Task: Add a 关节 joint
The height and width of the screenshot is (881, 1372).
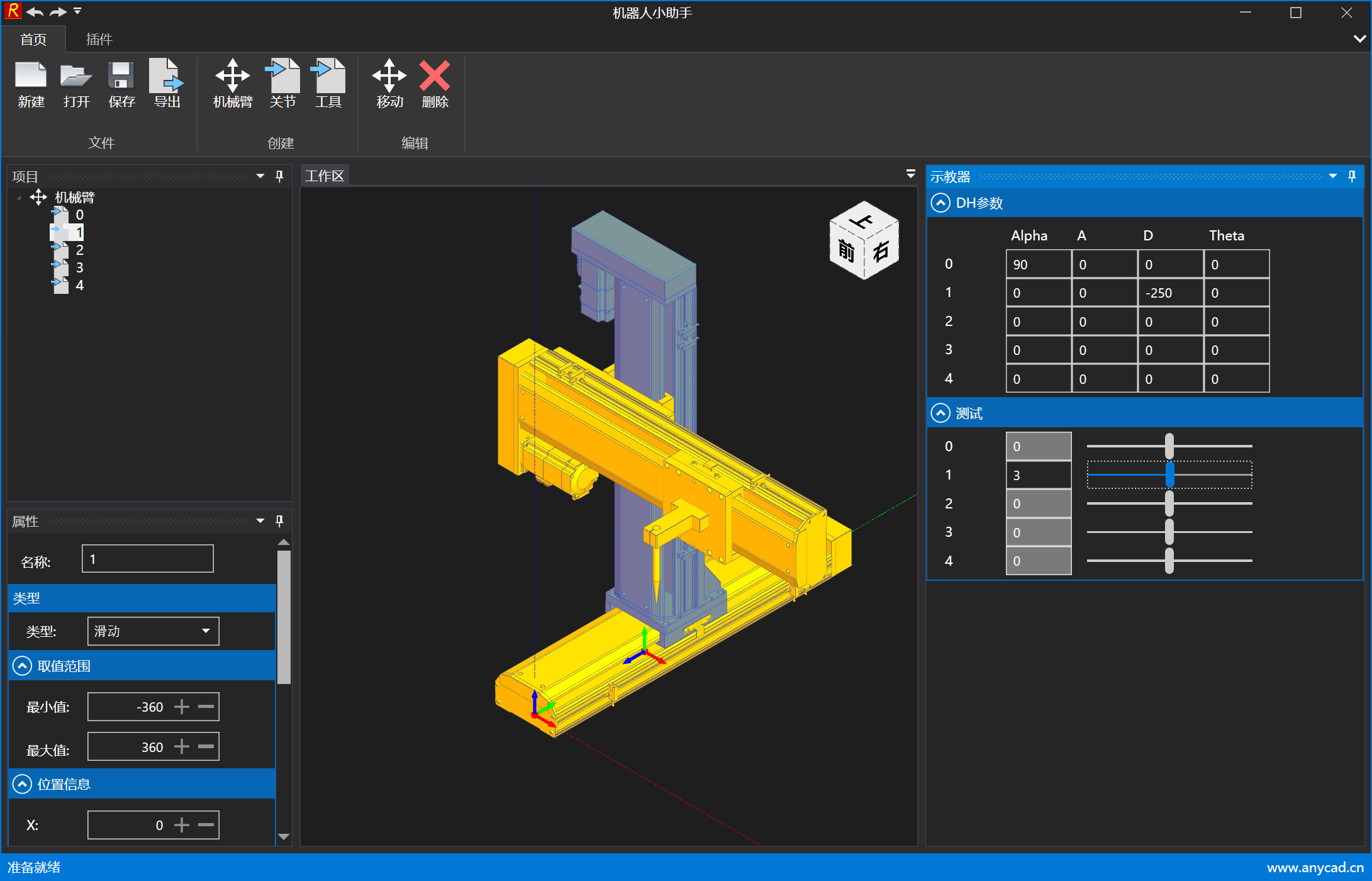Action: coord(282,76)
